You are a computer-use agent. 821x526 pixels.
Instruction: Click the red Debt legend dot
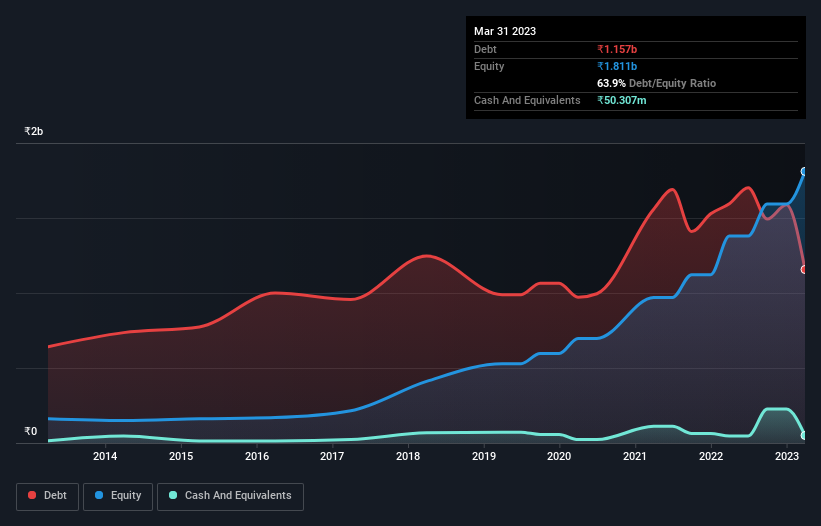pyautogui.click(x=32, y=495)
